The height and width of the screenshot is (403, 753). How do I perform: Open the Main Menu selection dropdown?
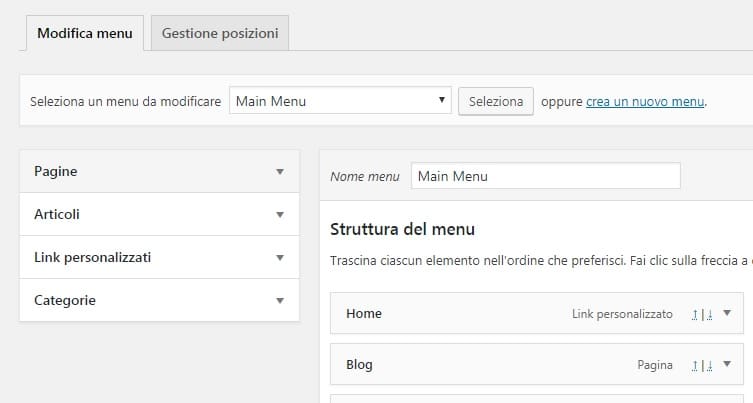[x=340, y=100]
